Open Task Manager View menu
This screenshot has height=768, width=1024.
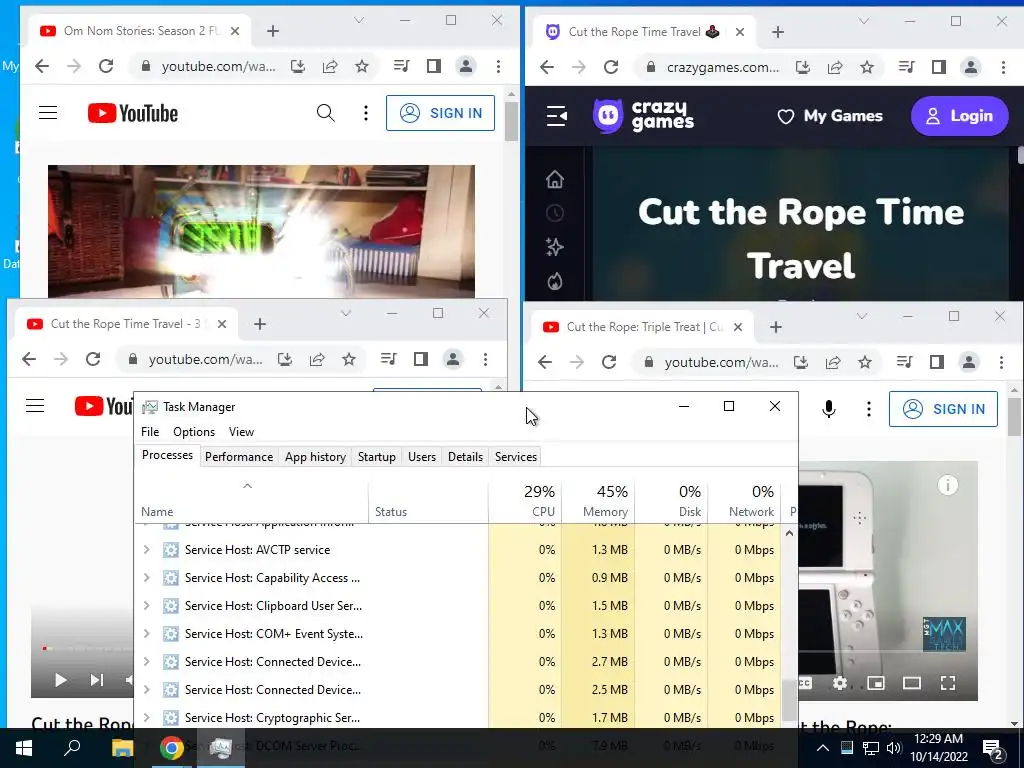click(x=241, y=432)
